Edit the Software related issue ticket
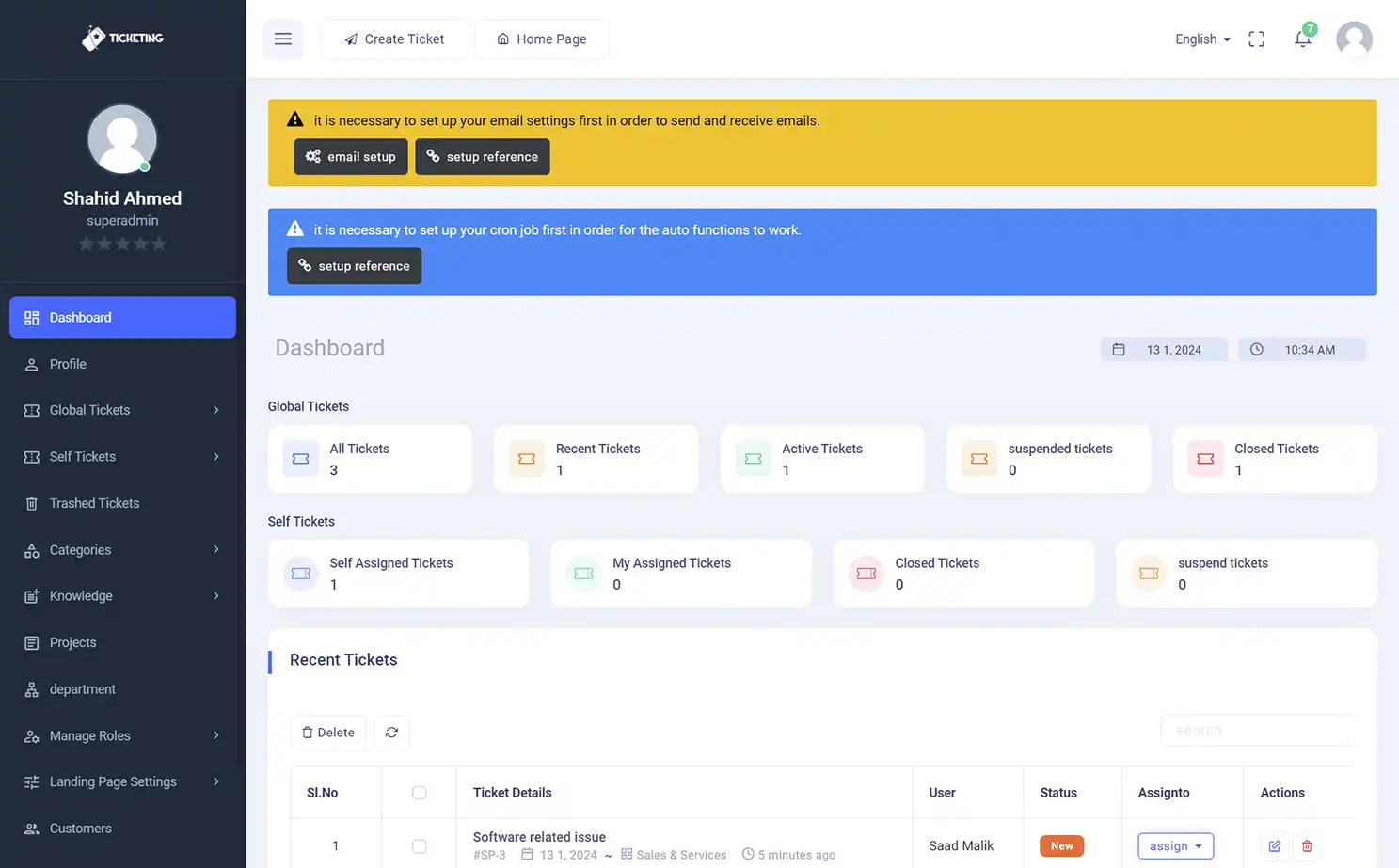The image size is (1399, 868). coord(1275,845)
